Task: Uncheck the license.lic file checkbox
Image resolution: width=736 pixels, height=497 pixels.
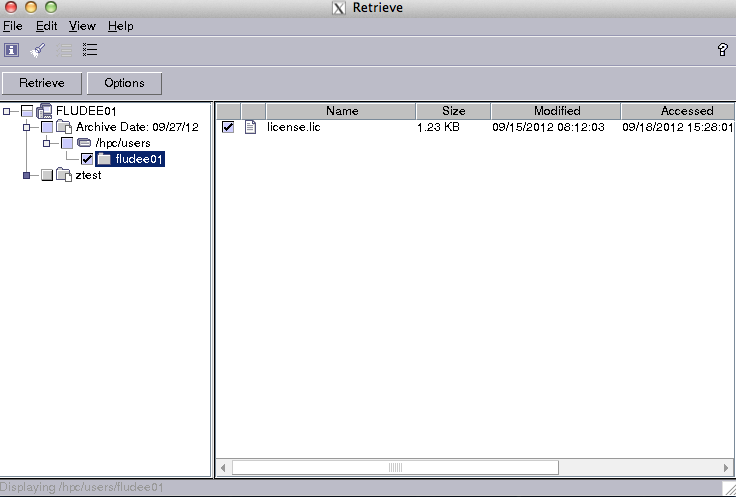Action: [228, 127]
